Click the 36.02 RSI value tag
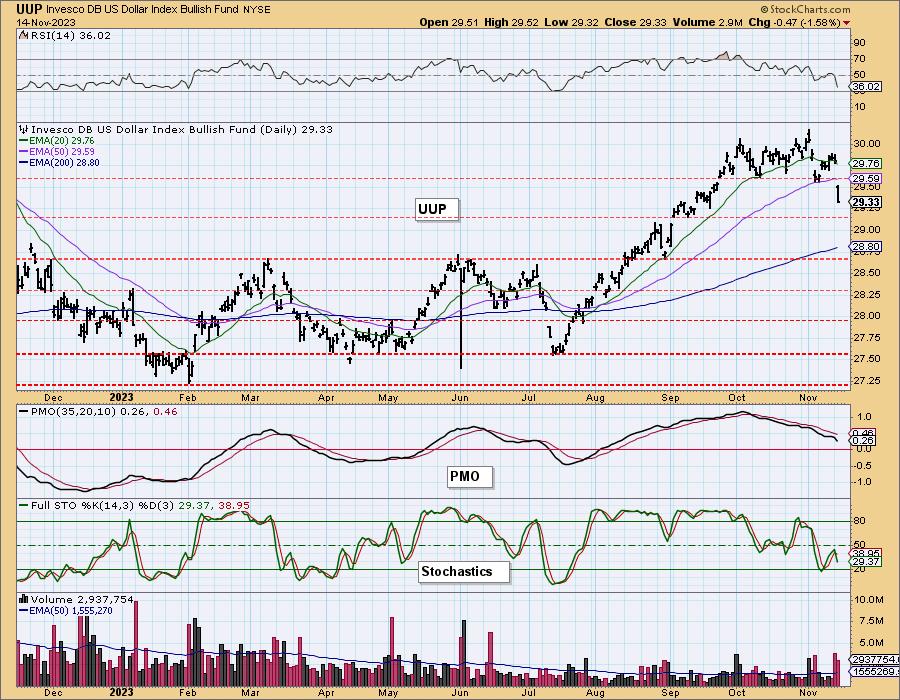The height and width of the screenshot is (700, 900). coord(866,87)
